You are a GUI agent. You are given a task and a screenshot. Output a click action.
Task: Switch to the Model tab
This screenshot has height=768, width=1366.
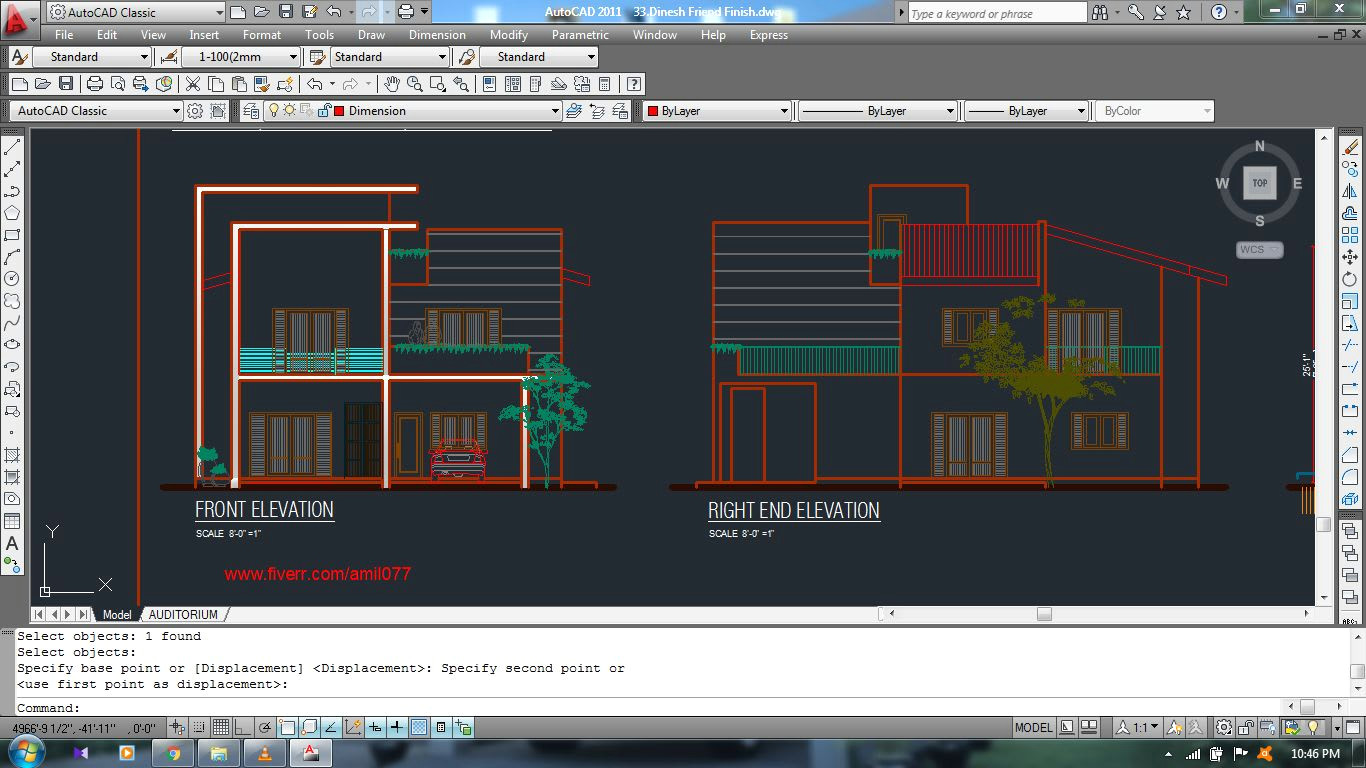click(x=116, y=614)
